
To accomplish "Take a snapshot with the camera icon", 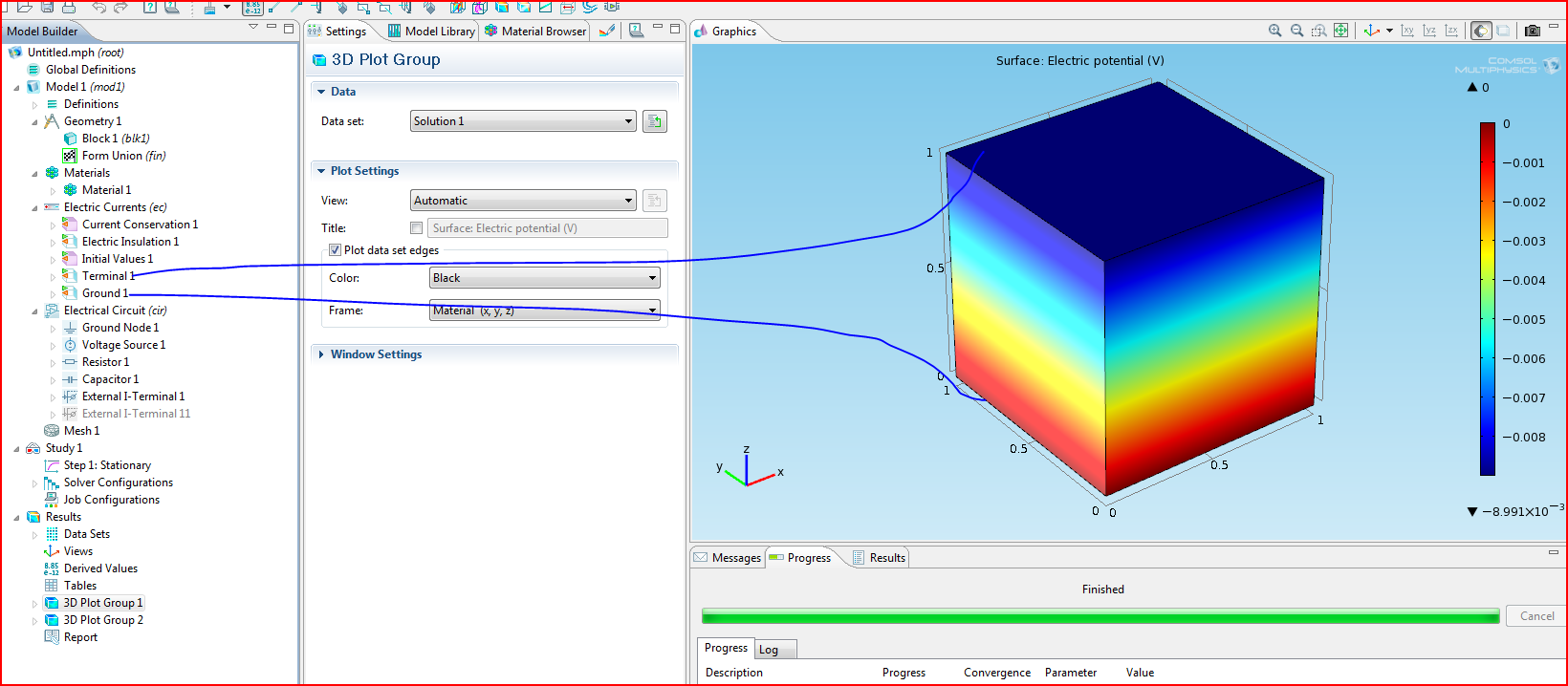I will pos(1533,31).
